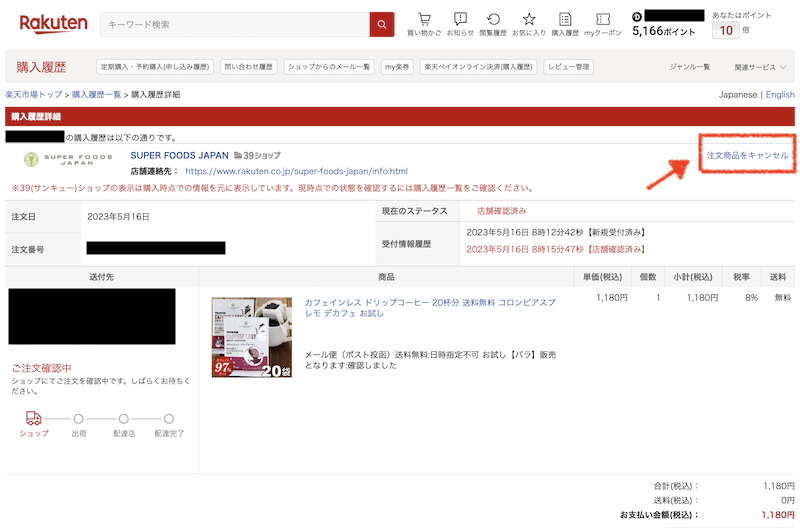The image size is (800, 528).
Task: Click the 単価(税込) column header
Action: (603, 276)
